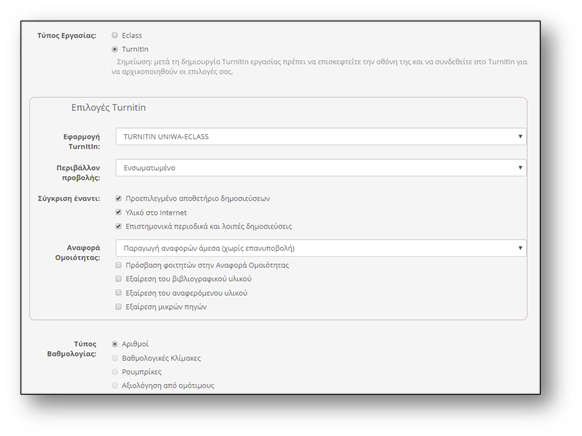Click the Τύπος Βαθμολογίας label
The image size is (582, 436).
tap(72, 349)
